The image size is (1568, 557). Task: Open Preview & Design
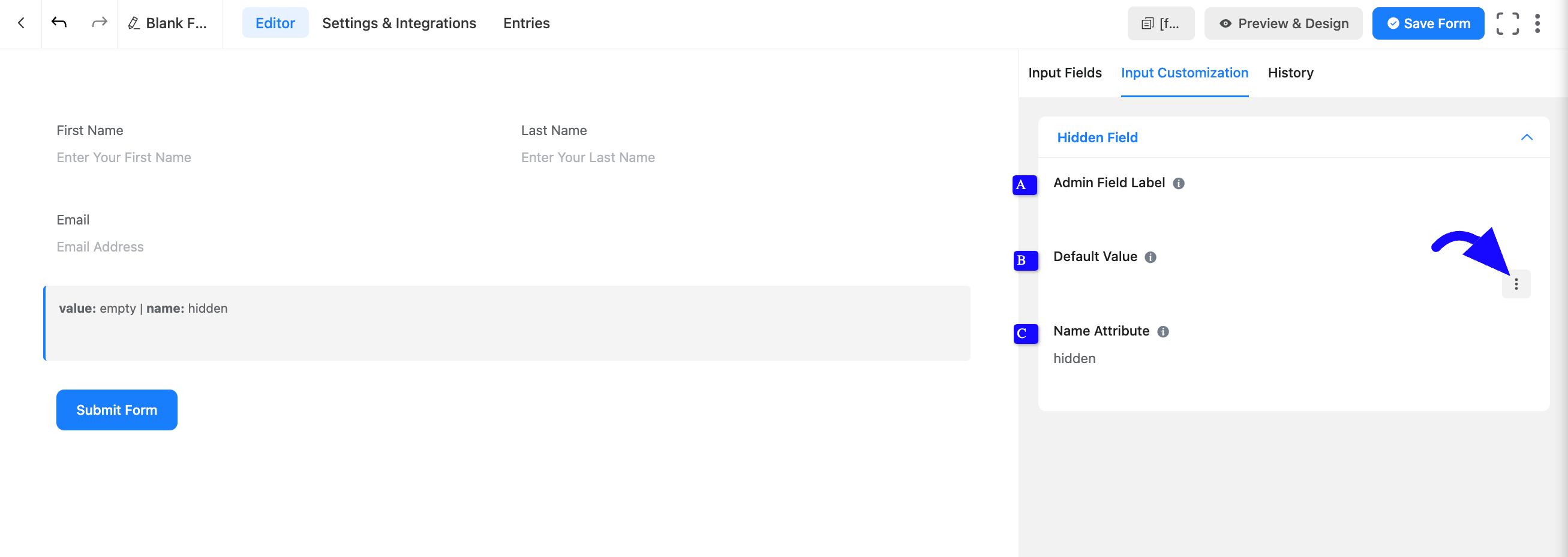1283,24
